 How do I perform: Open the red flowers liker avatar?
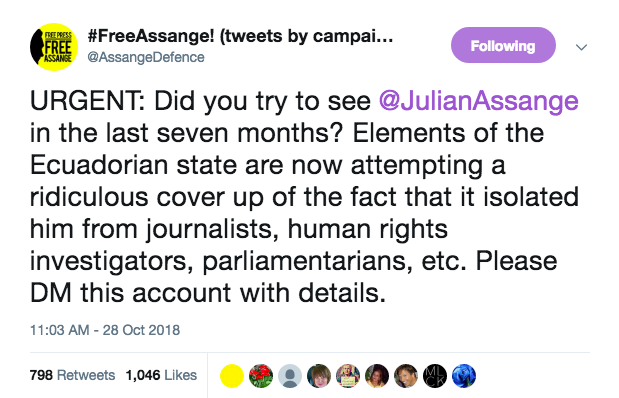click(261, 375)
